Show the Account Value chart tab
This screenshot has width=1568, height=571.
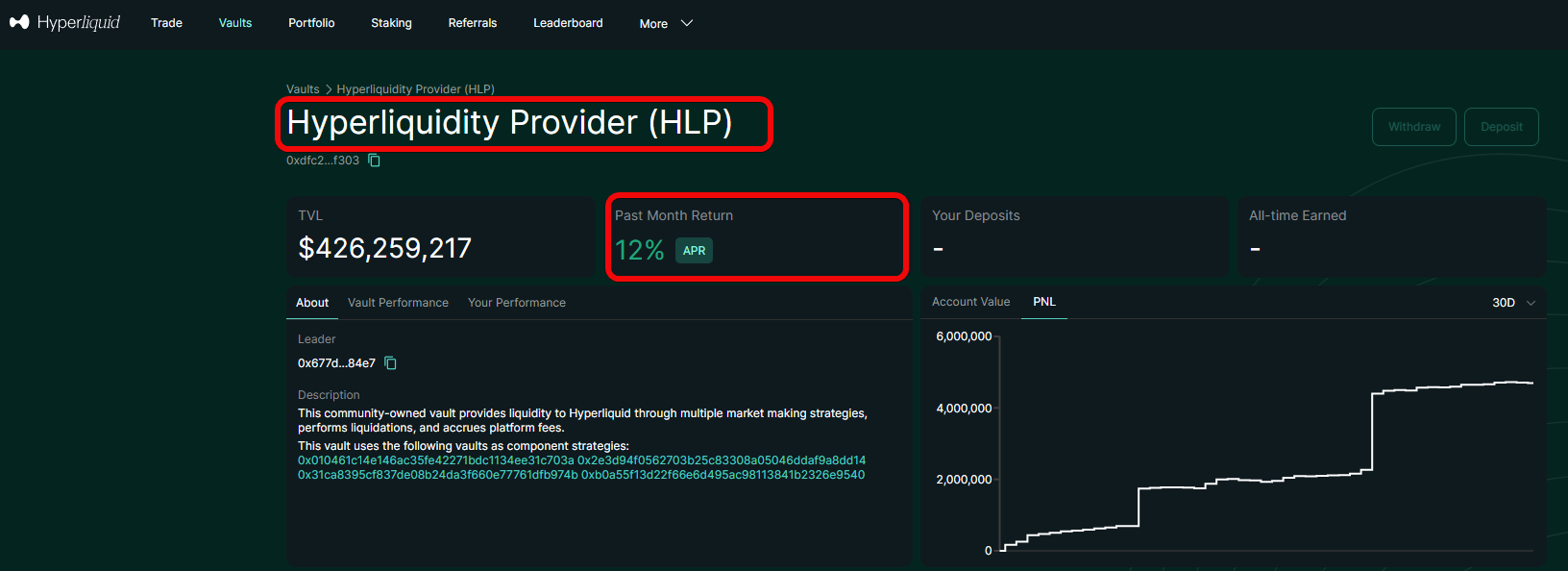pos(970,302)
